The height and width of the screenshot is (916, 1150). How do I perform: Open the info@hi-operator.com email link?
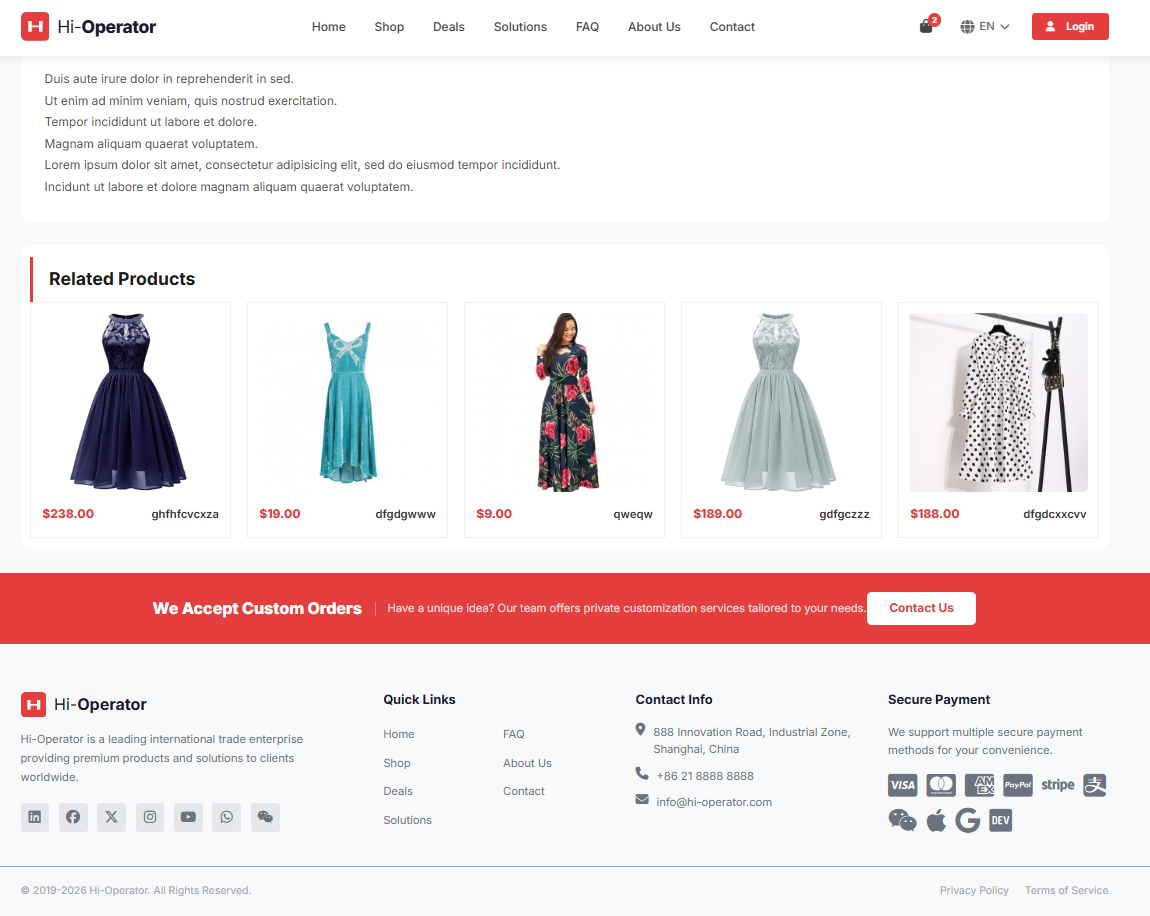714,802
